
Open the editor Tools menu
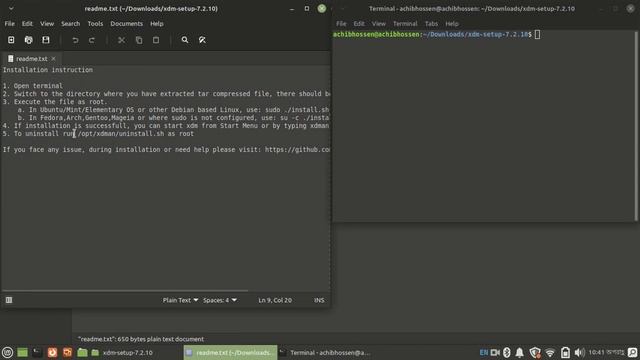click(95, 24)
